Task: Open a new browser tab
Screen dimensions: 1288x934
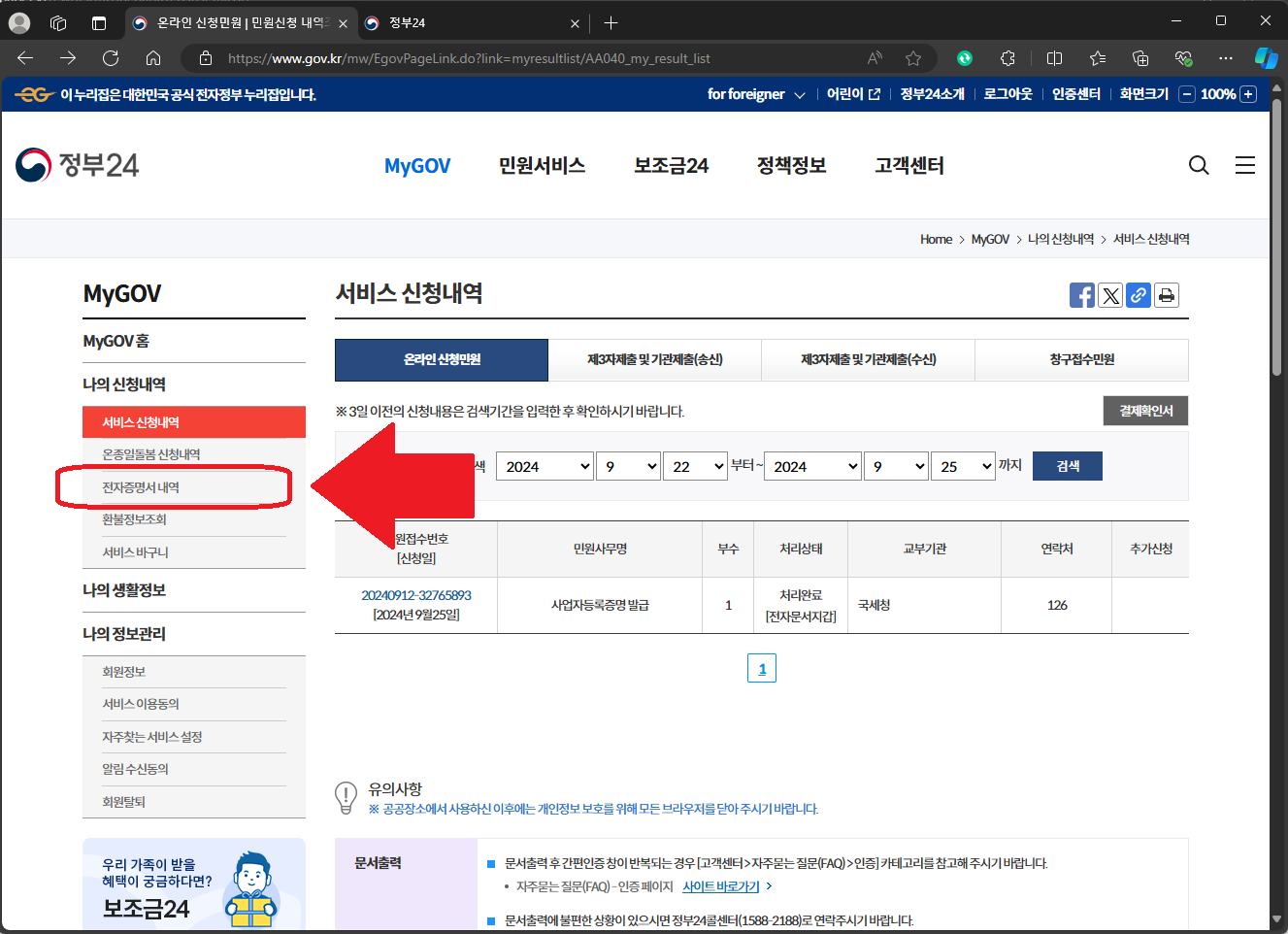Action: 611,22
